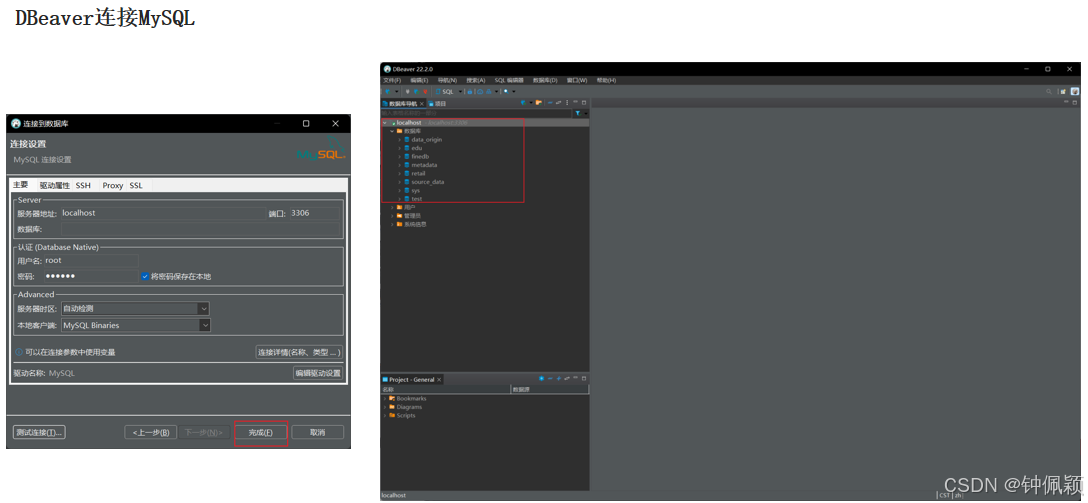1088x503 pixels.
Task: Select the retail database in tree
Action: [x=418, y=173]
